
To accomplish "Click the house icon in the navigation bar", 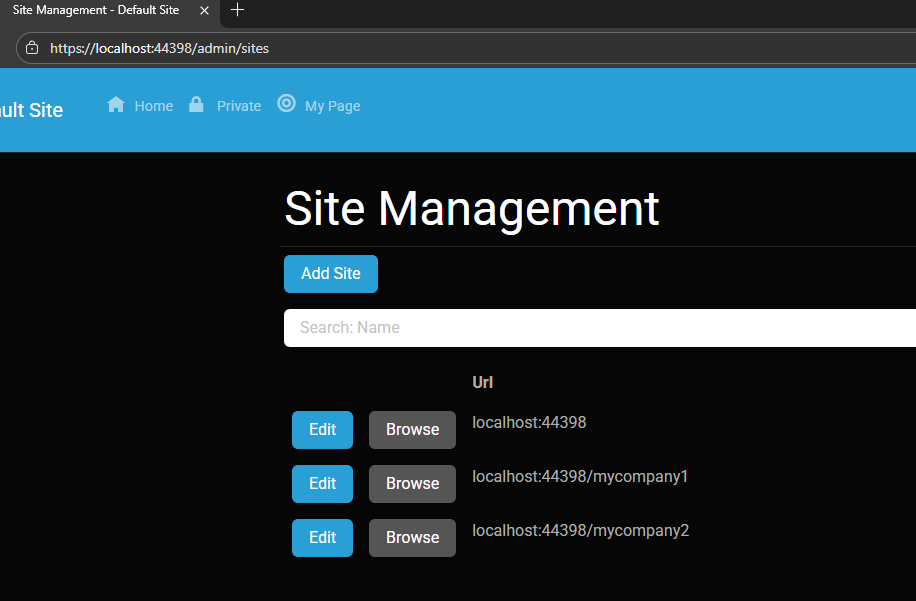I will point(116,105).
